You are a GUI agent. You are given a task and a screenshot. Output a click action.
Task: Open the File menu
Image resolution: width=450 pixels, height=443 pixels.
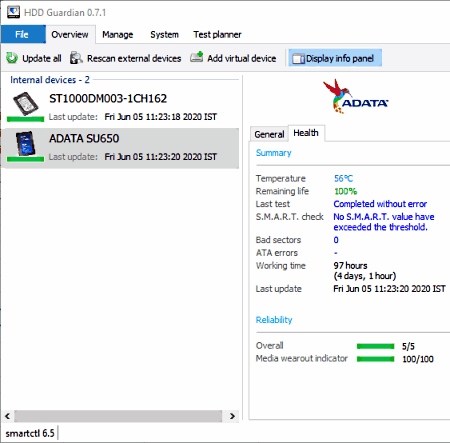click(x=23, y=34)
